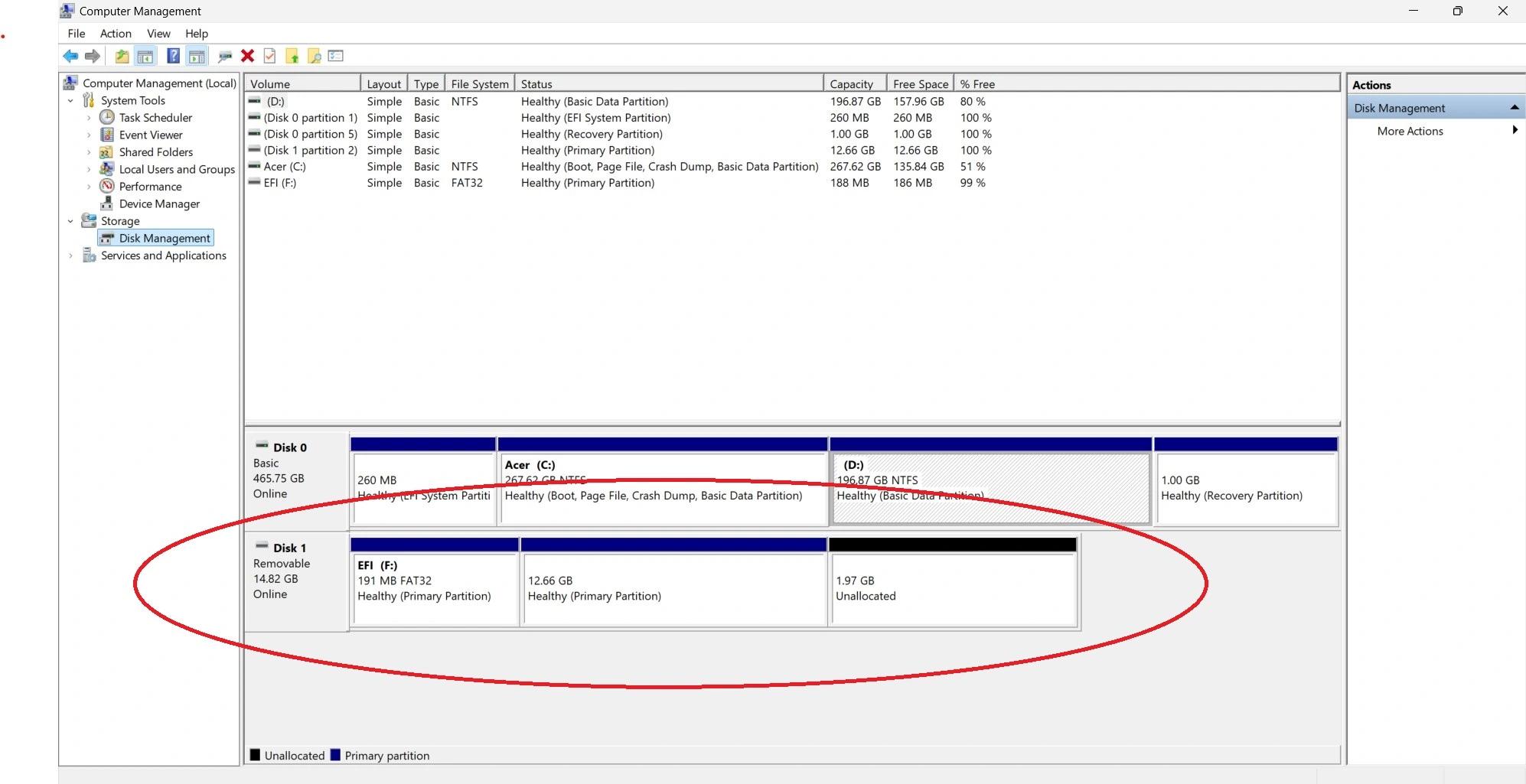The height and width of the screenshot is (784, 1526).
Task: Select the Acer (C:) partition block
Action: click(x=663, y=482)
